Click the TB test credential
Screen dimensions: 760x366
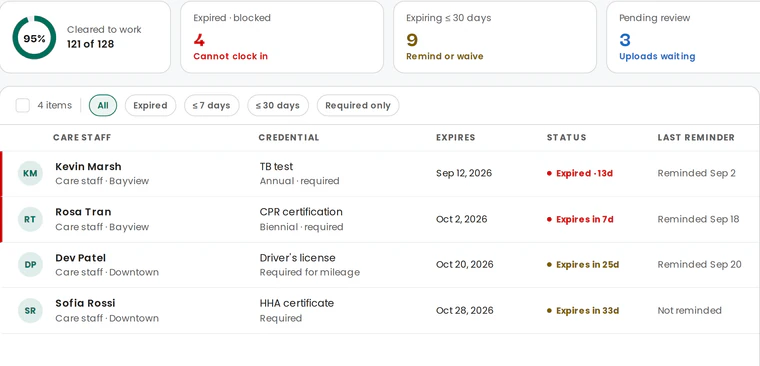(276, 166)
